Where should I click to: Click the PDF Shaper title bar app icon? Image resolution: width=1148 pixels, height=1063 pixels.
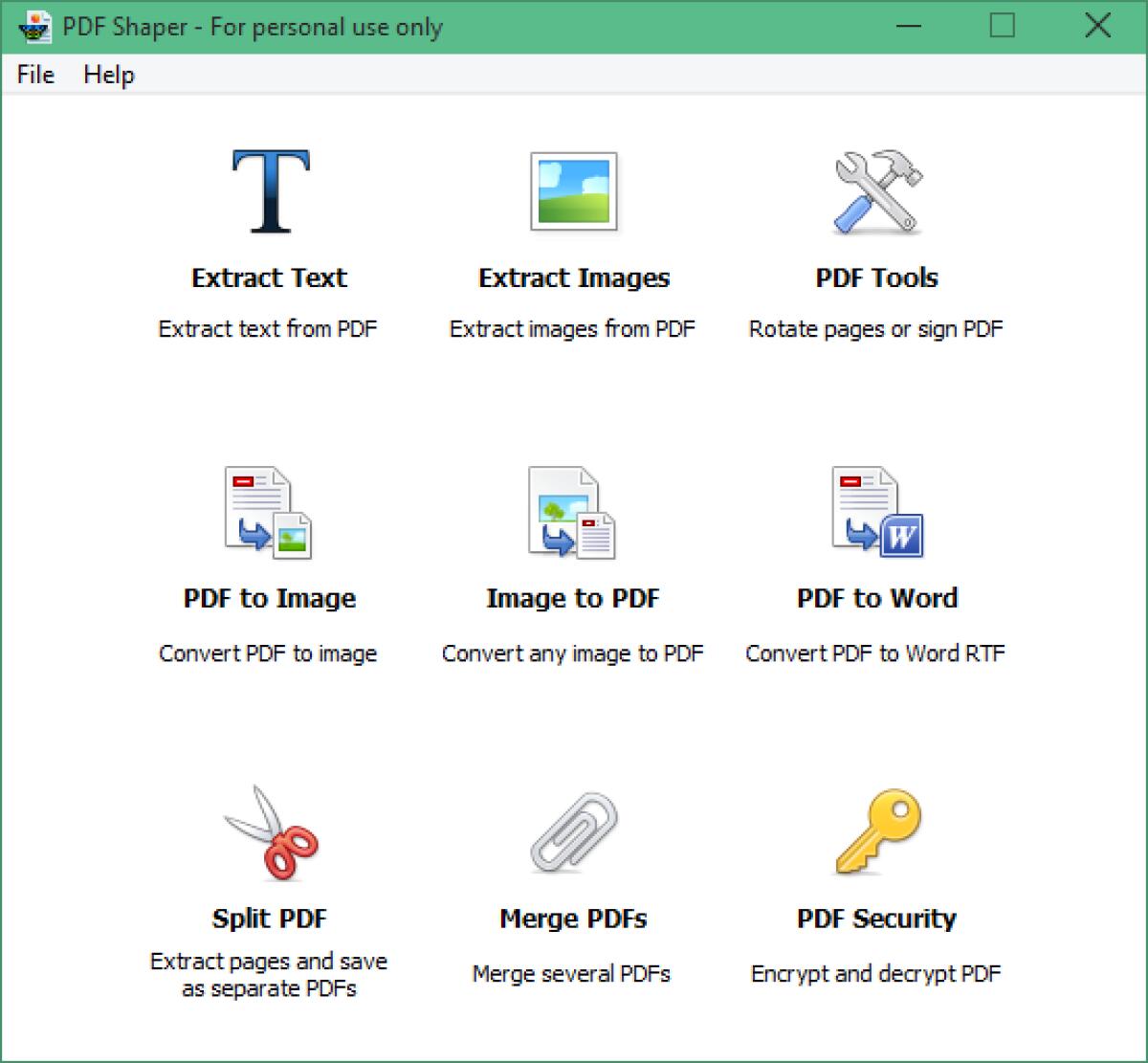point(34,27)
